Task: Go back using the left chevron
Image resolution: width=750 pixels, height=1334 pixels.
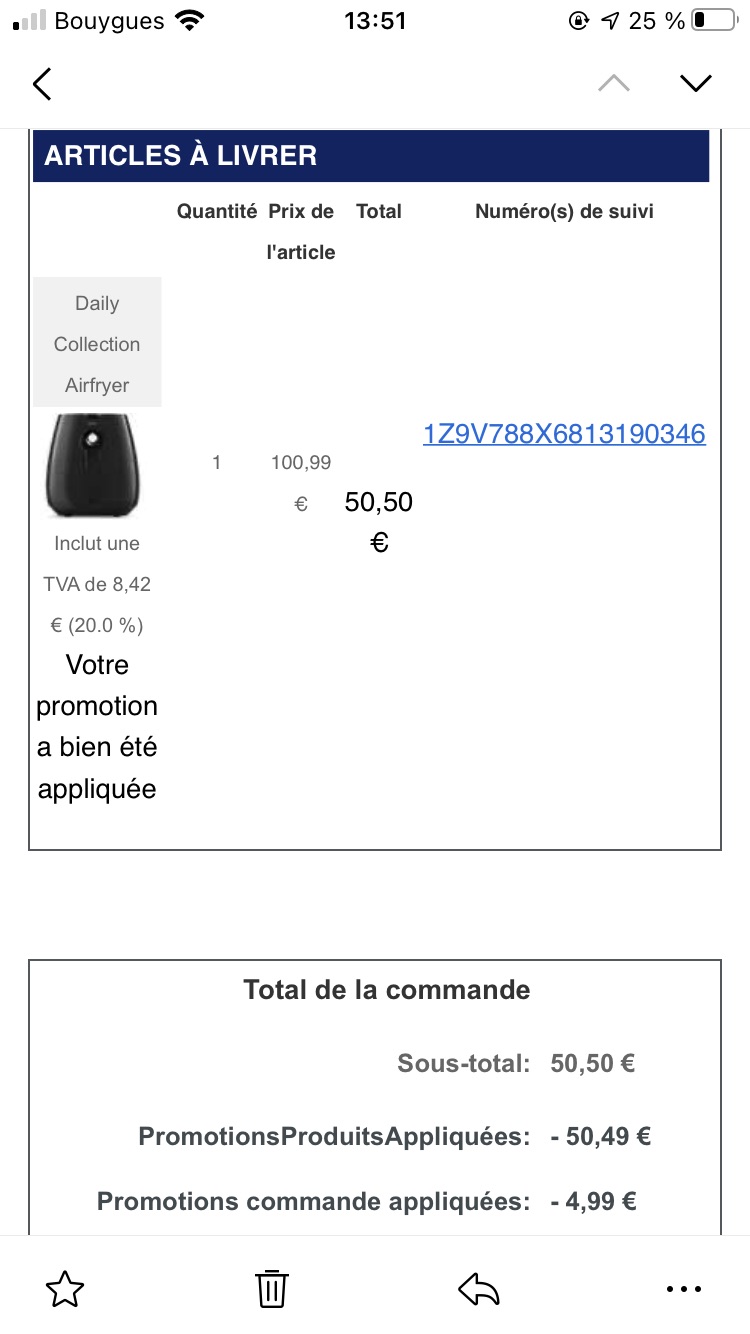Action: click(41, 83)
